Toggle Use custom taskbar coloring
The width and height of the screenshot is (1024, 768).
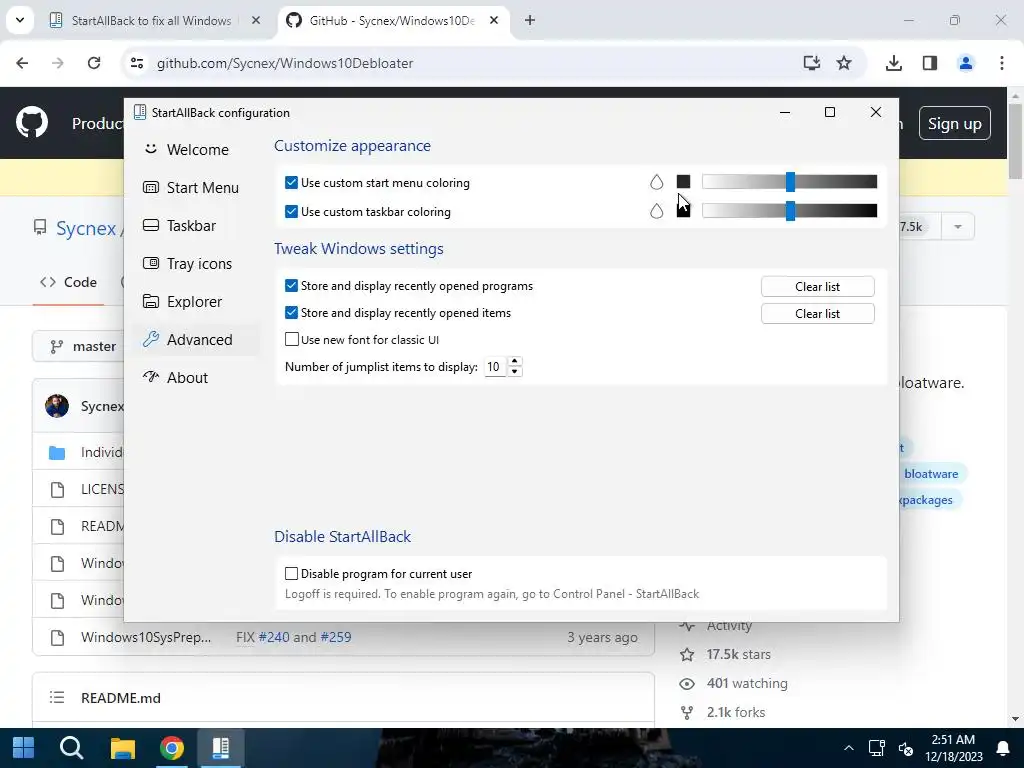(x=291, y=212)
